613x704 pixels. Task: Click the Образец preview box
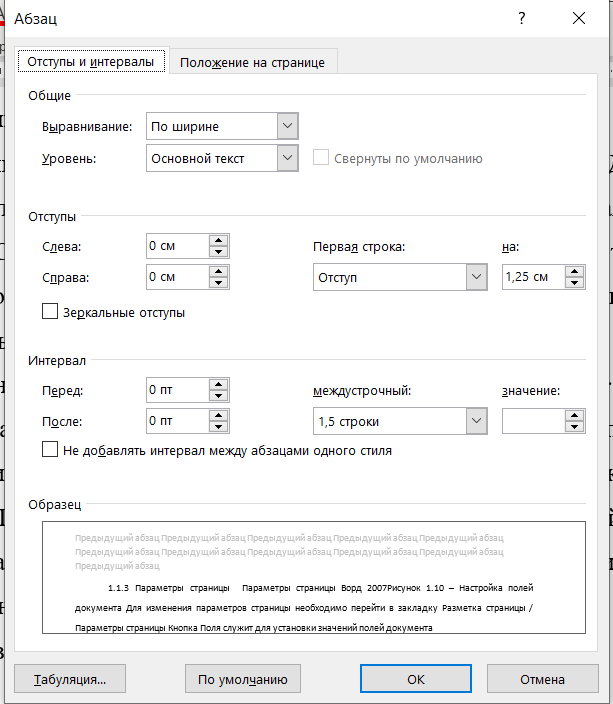coord(314,577)
